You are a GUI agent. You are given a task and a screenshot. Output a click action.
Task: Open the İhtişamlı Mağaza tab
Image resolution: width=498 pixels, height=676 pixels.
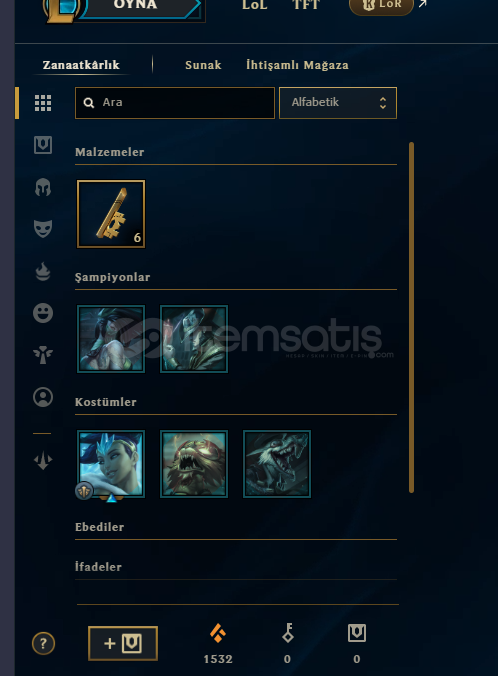[297, 65]
